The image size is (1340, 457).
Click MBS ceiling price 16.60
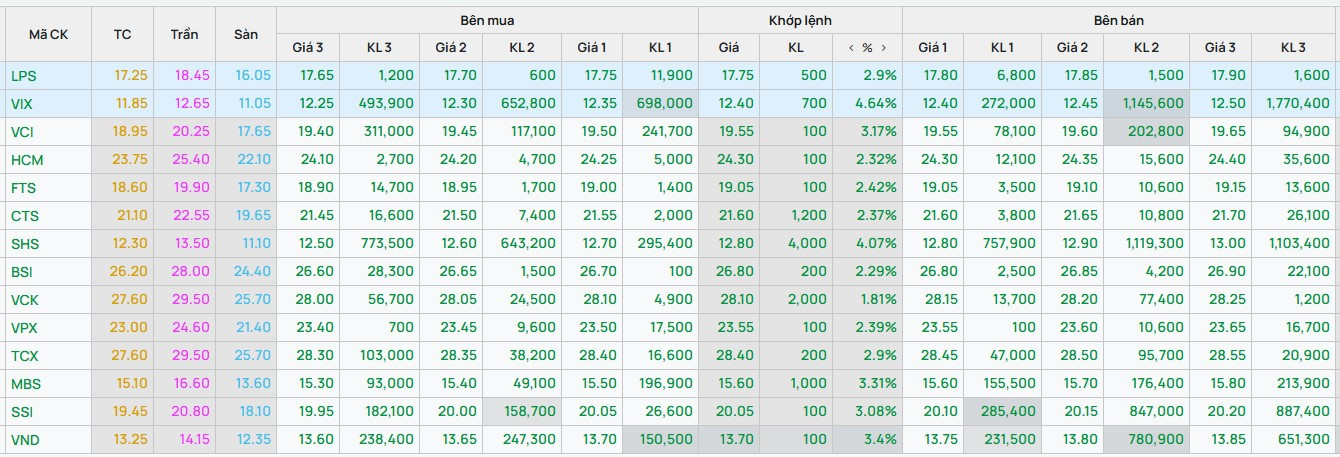coord(193,384)
